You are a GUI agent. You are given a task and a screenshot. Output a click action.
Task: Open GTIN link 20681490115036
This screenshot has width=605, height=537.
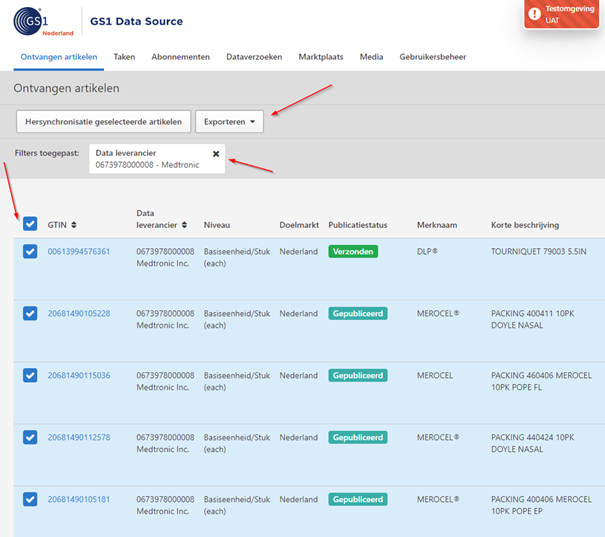(79, 375)
